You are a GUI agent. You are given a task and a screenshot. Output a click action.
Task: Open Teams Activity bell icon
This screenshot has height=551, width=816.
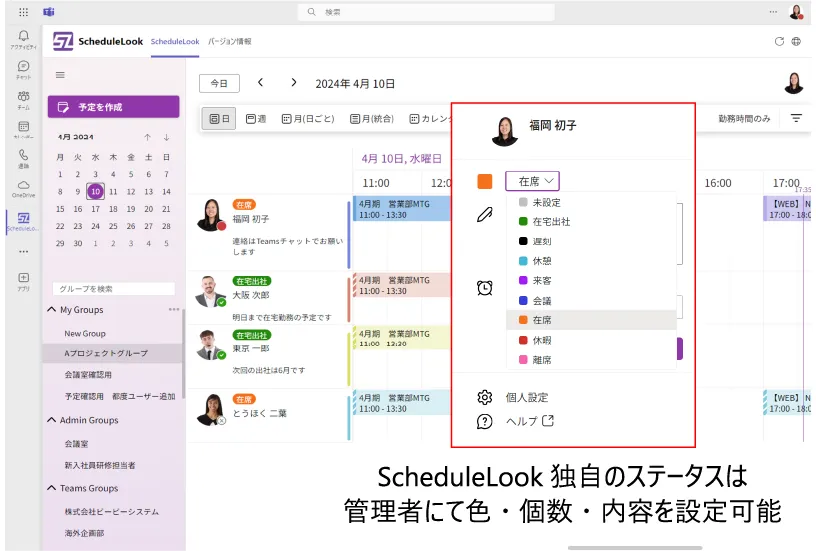point(23,36)
